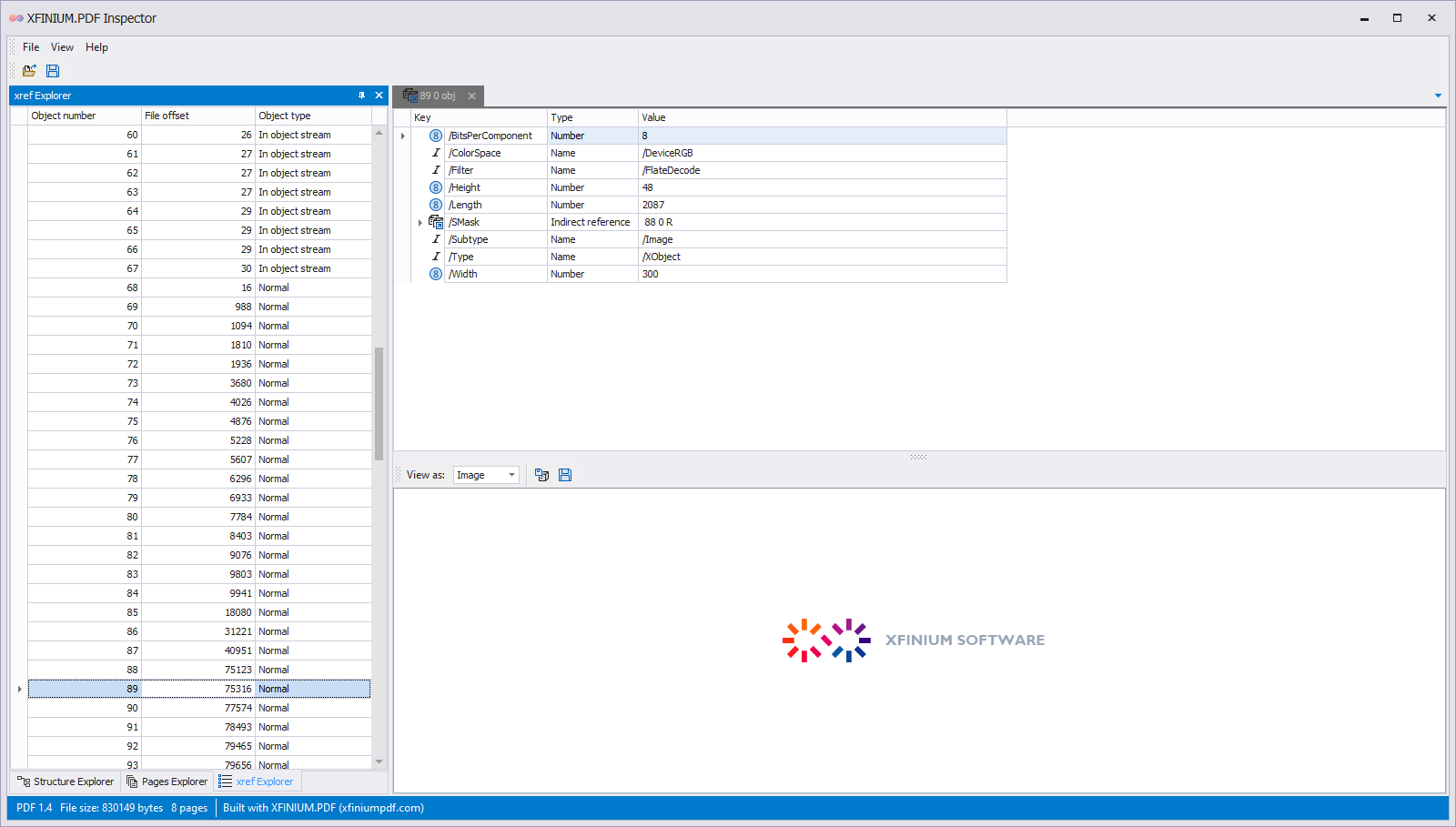Click the row indicator arrow for /BitsPerComponent
The height and width of the screenshot is (827, 1456).
(402, 136)
